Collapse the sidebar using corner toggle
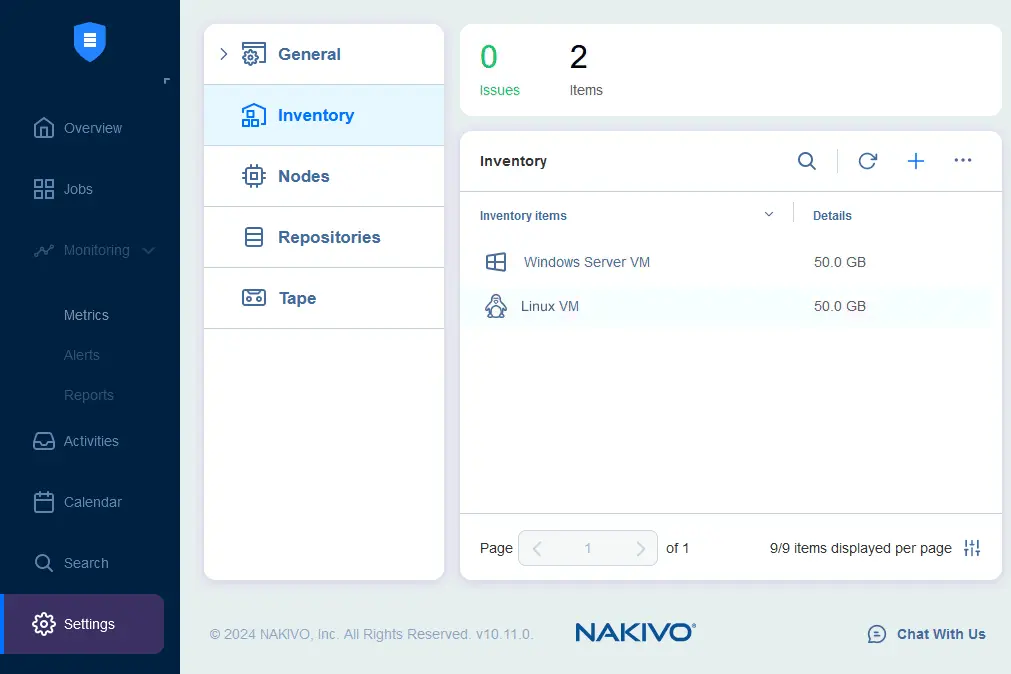1011x674 pixels. (x=166, y=81)
